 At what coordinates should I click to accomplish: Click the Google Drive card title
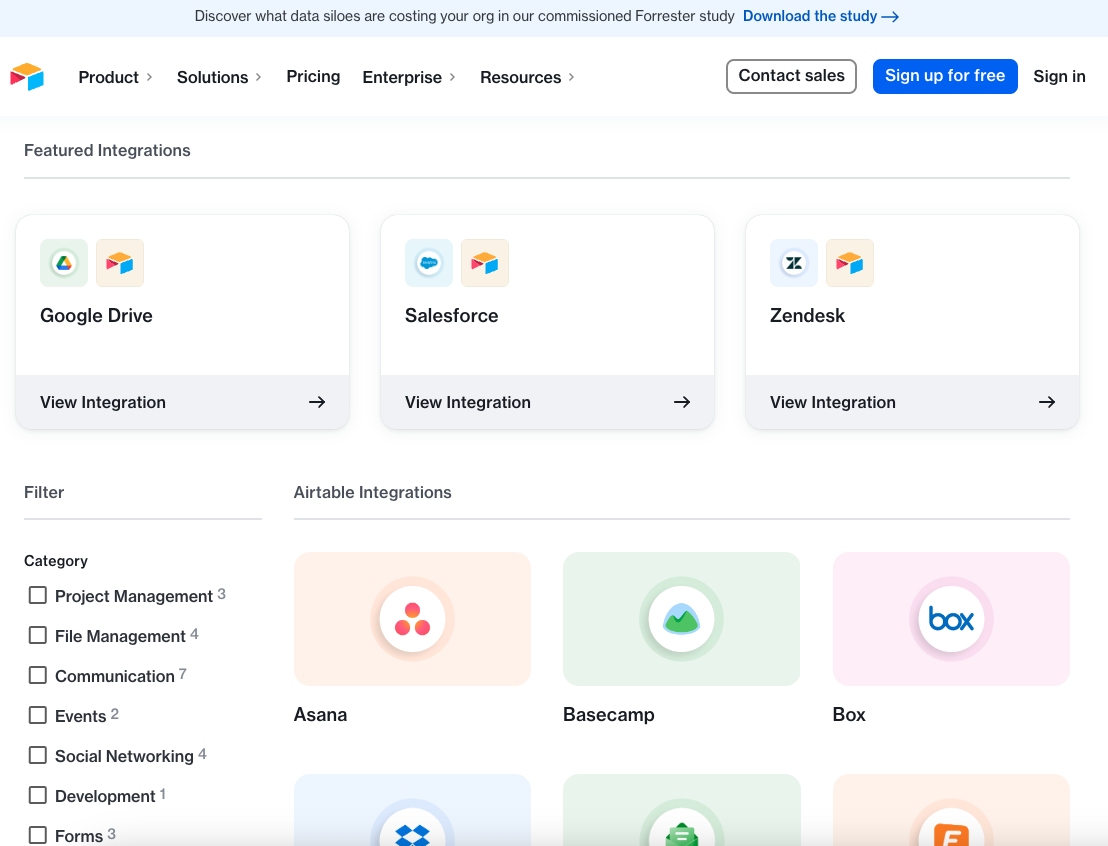pyautogui.click(x=96, y=315)
